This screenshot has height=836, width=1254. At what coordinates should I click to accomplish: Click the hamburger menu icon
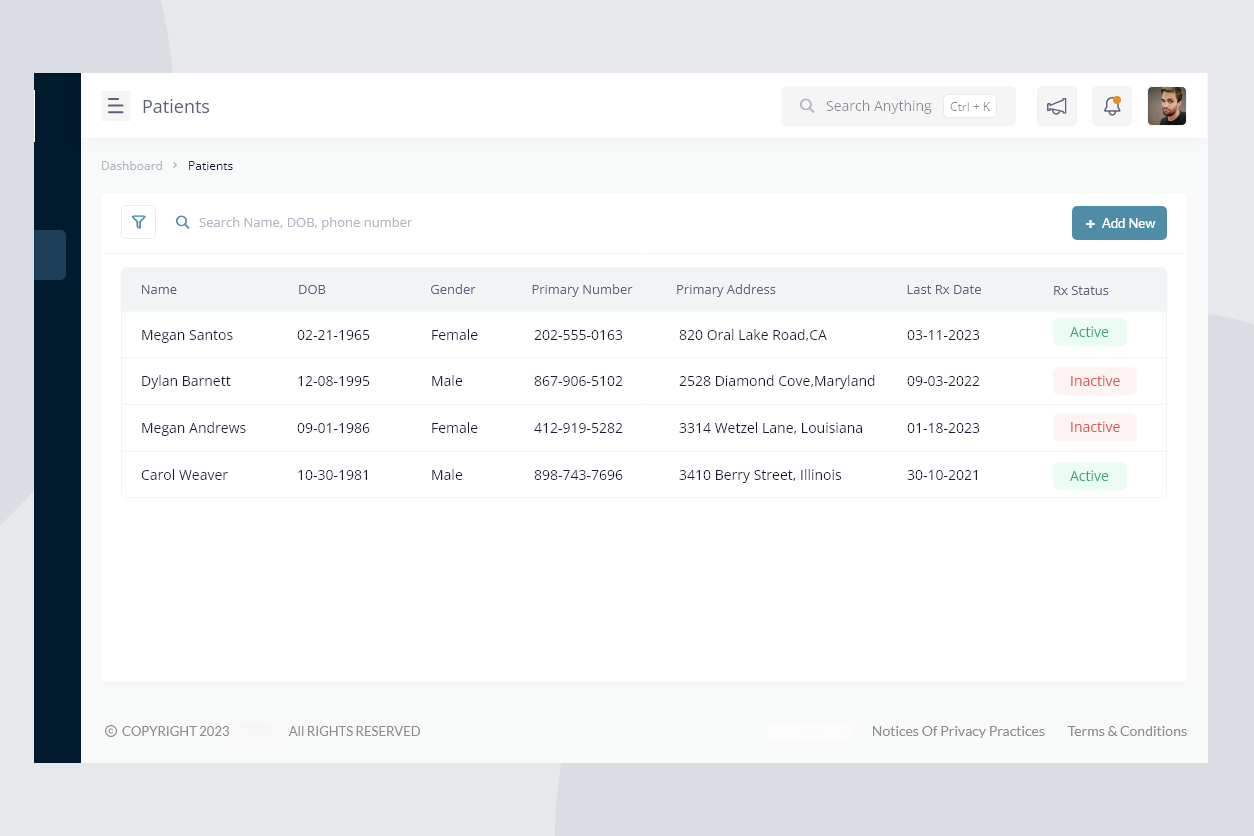(x=116, y=106)
